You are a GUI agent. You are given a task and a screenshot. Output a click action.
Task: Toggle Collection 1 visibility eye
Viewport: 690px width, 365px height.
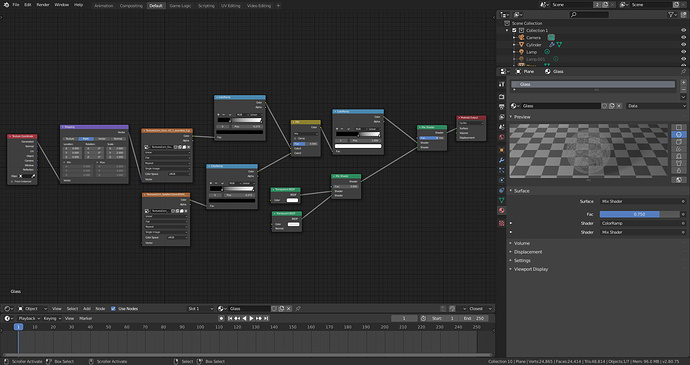pos(683,30)
